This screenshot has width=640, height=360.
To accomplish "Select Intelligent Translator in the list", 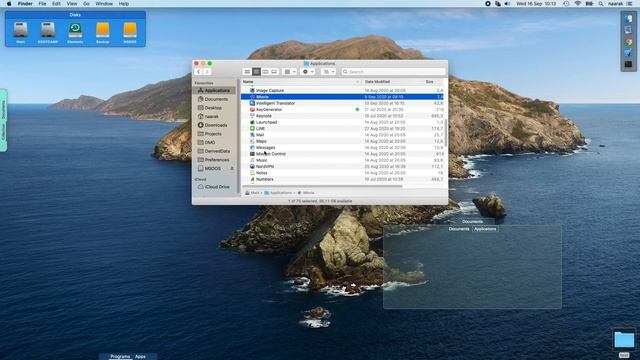I will pyautogui.click(x=342, y=103).
